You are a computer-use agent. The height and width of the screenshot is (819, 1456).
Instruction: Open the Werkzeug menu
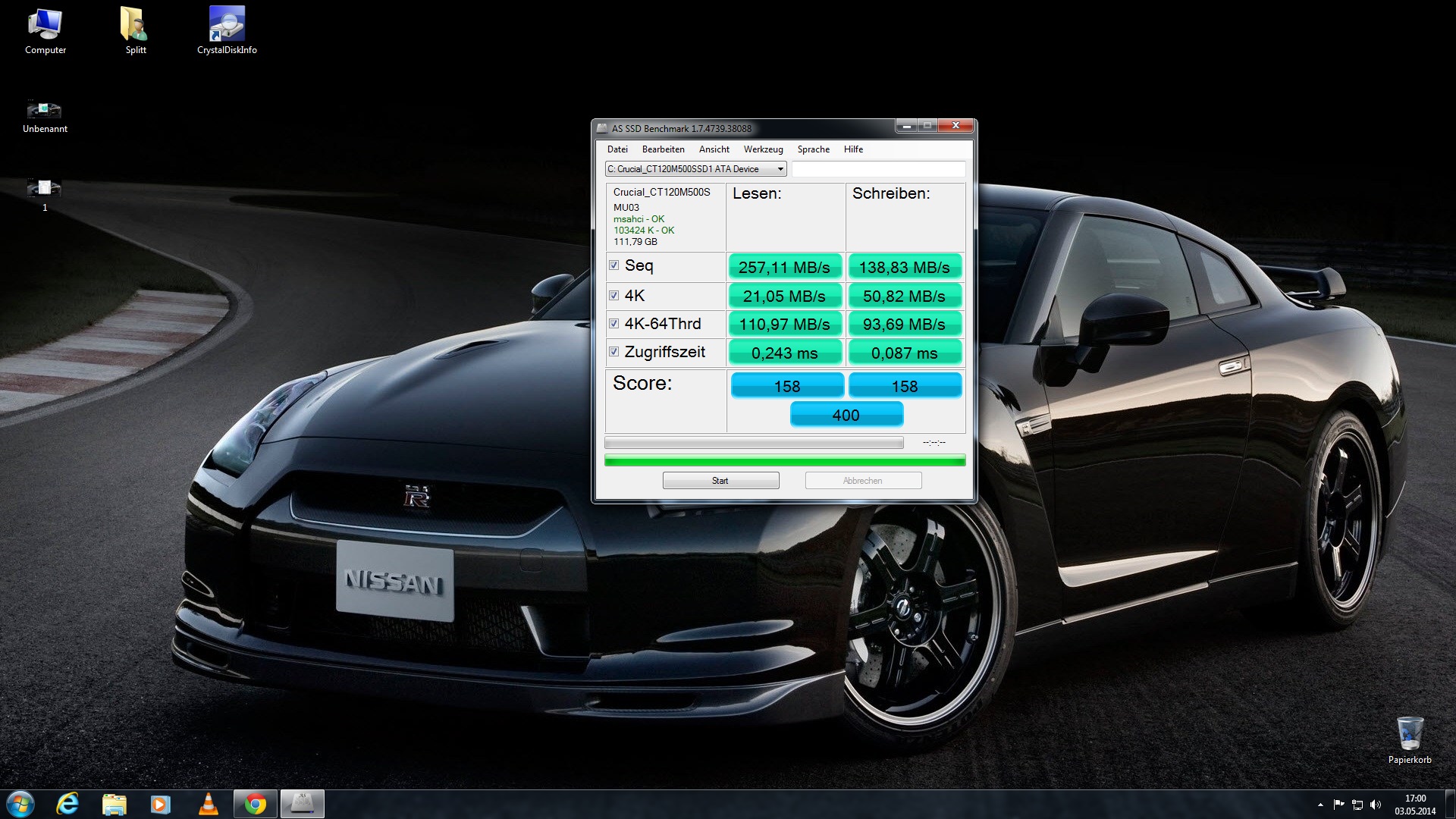click(x=763, y=149)
